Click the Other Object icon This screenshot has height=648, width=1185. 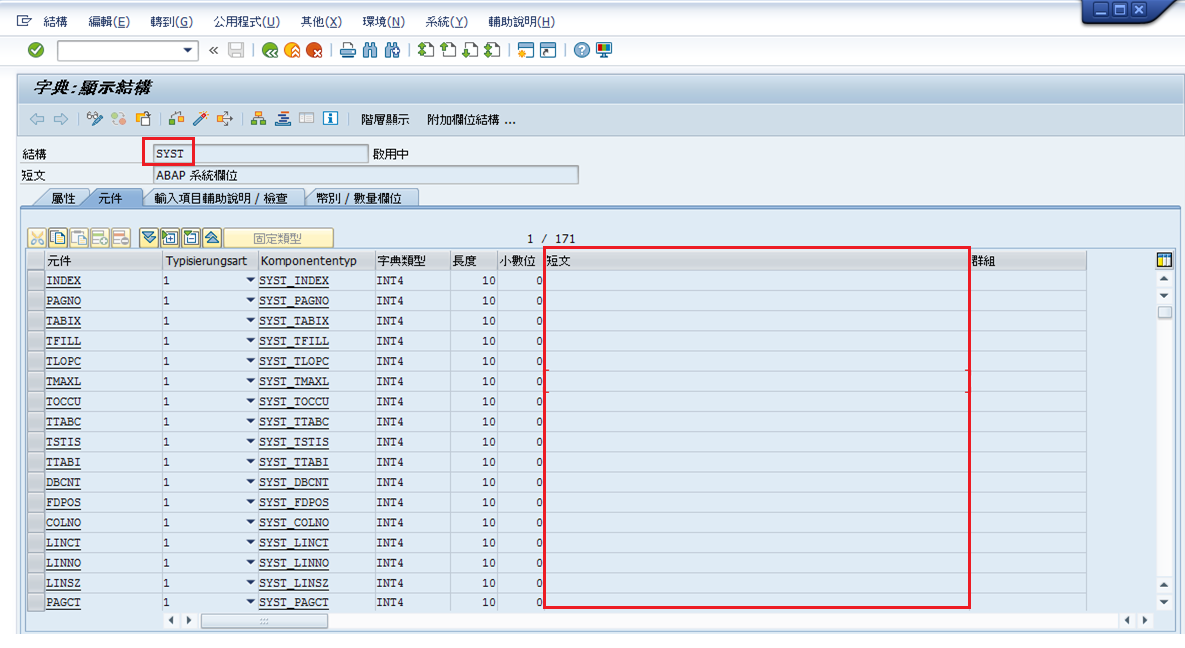click(143, 119)
